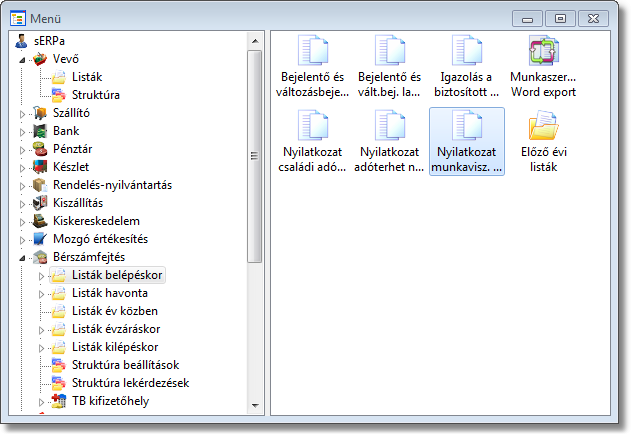The height and width of the screenshot is (436, 631).
Task: Expand the Listák kilépéskor node
Action: pos(41,348)
